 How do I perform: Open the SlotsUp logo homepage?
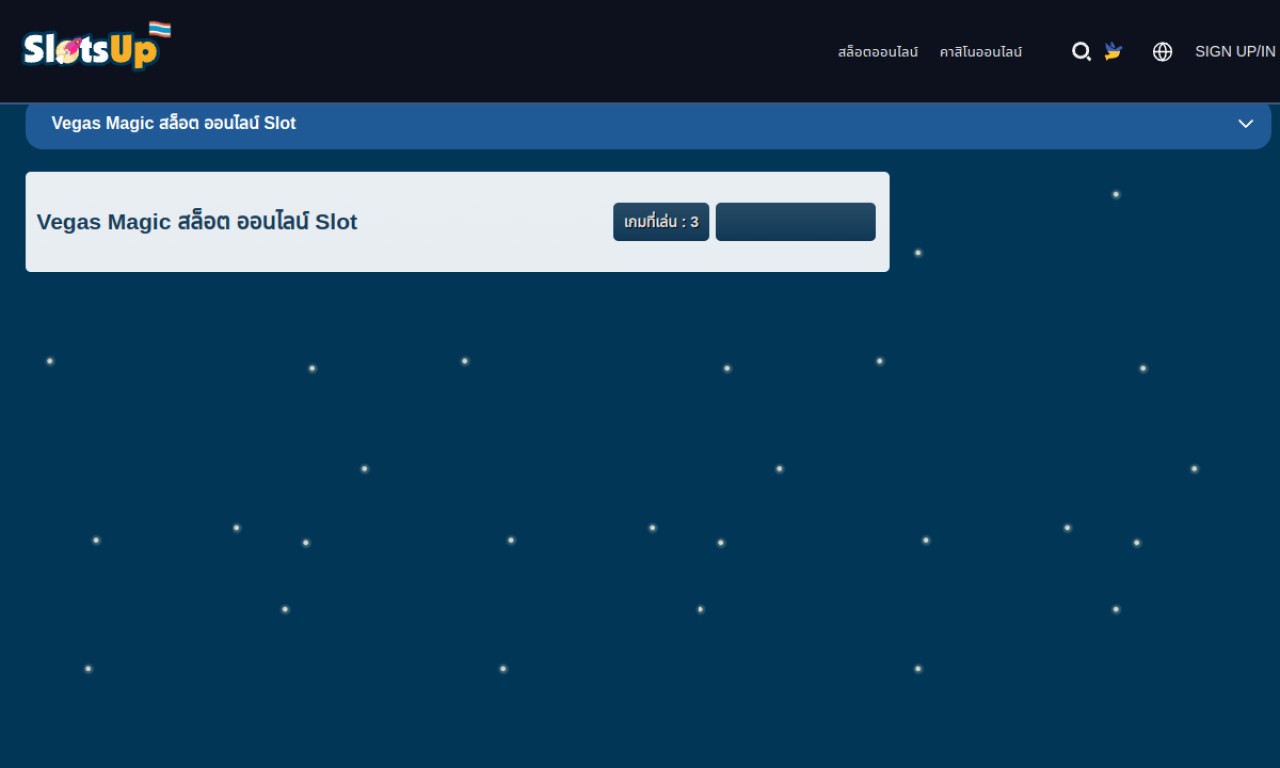[x=97, y=46]
